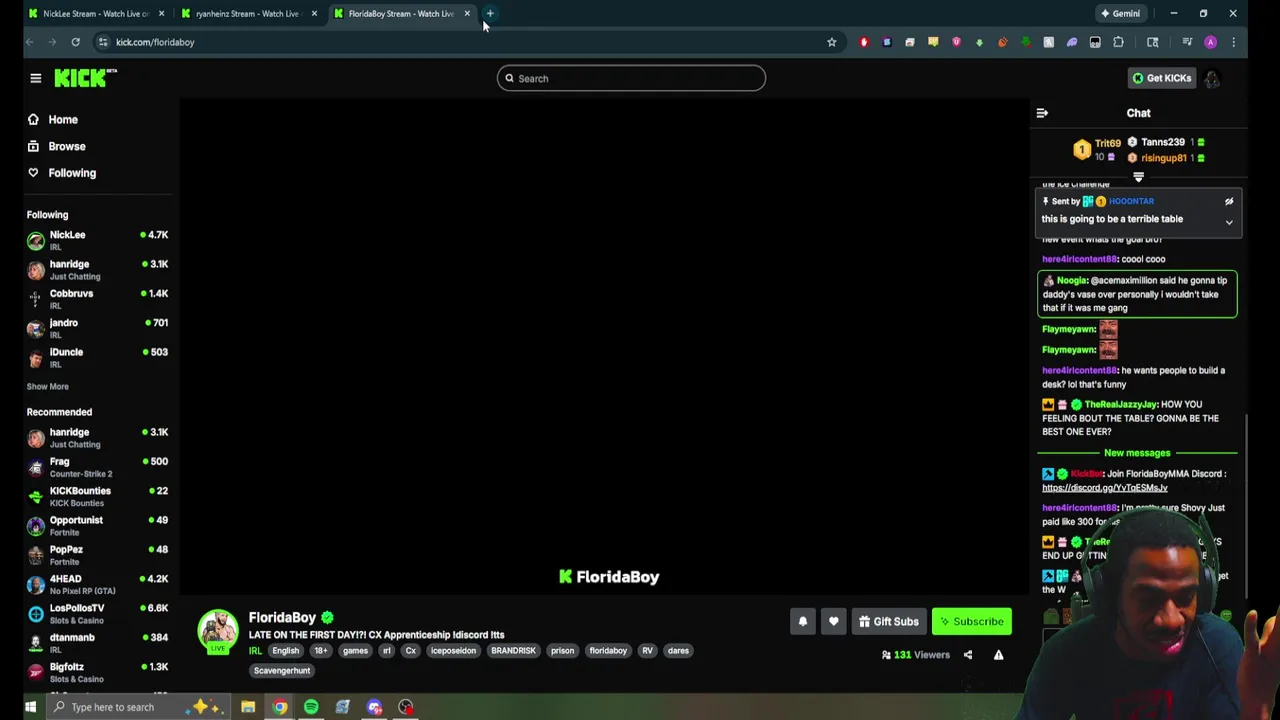Click Get KICKs button
This screenshot has height=720, width=1280.
click(1162, 78)
